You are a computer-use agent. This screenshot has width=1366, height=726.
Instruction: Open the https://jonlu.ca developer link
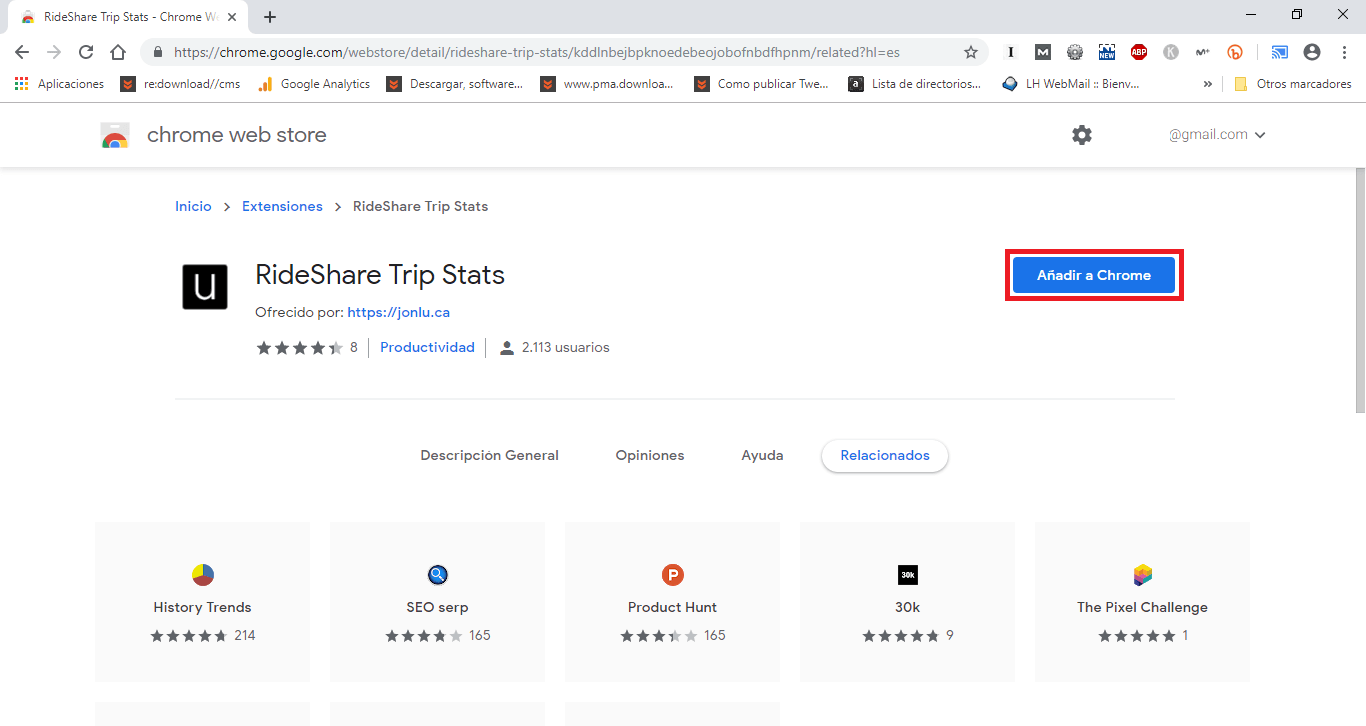(398, 312)
